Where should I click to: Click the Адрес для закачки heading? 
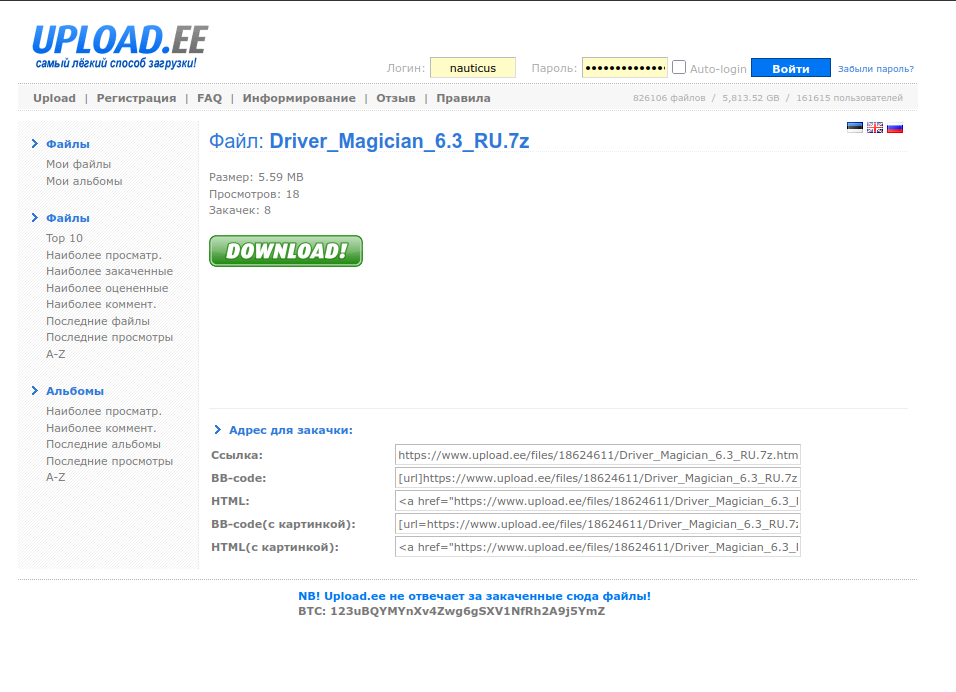point(291,430)
